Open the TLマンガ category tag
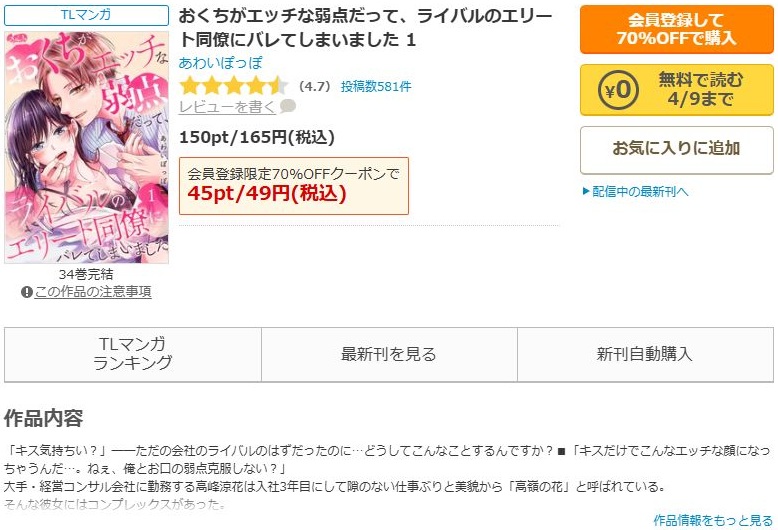778x530 pixels. (86, 15)
